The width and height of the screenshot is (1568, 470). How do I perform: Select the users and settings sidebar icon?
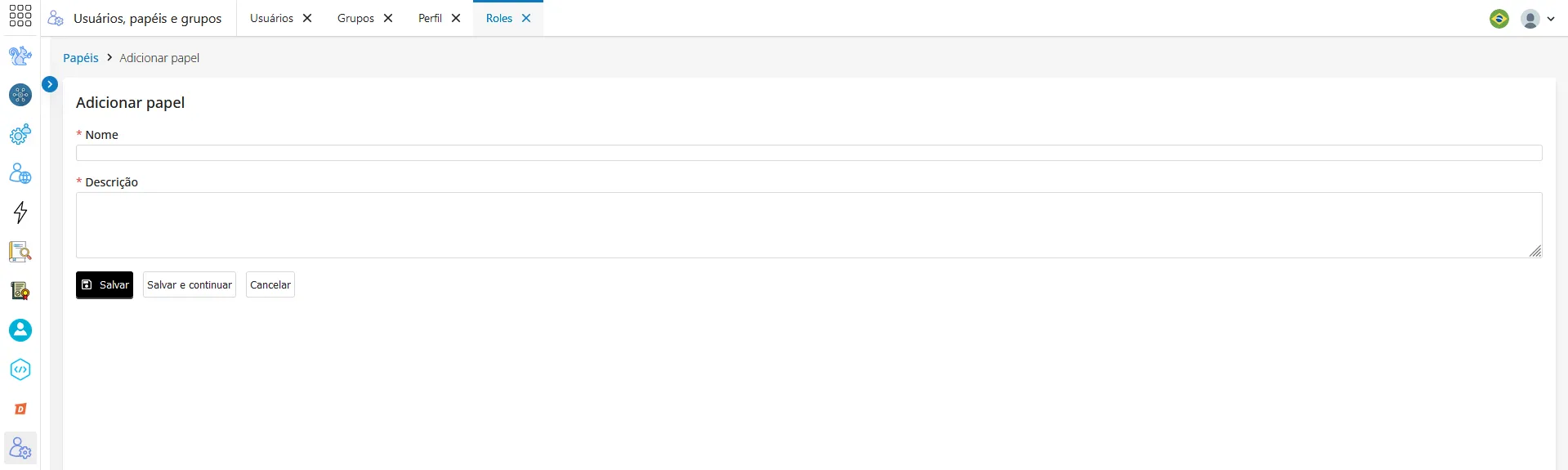pos(20,448)
